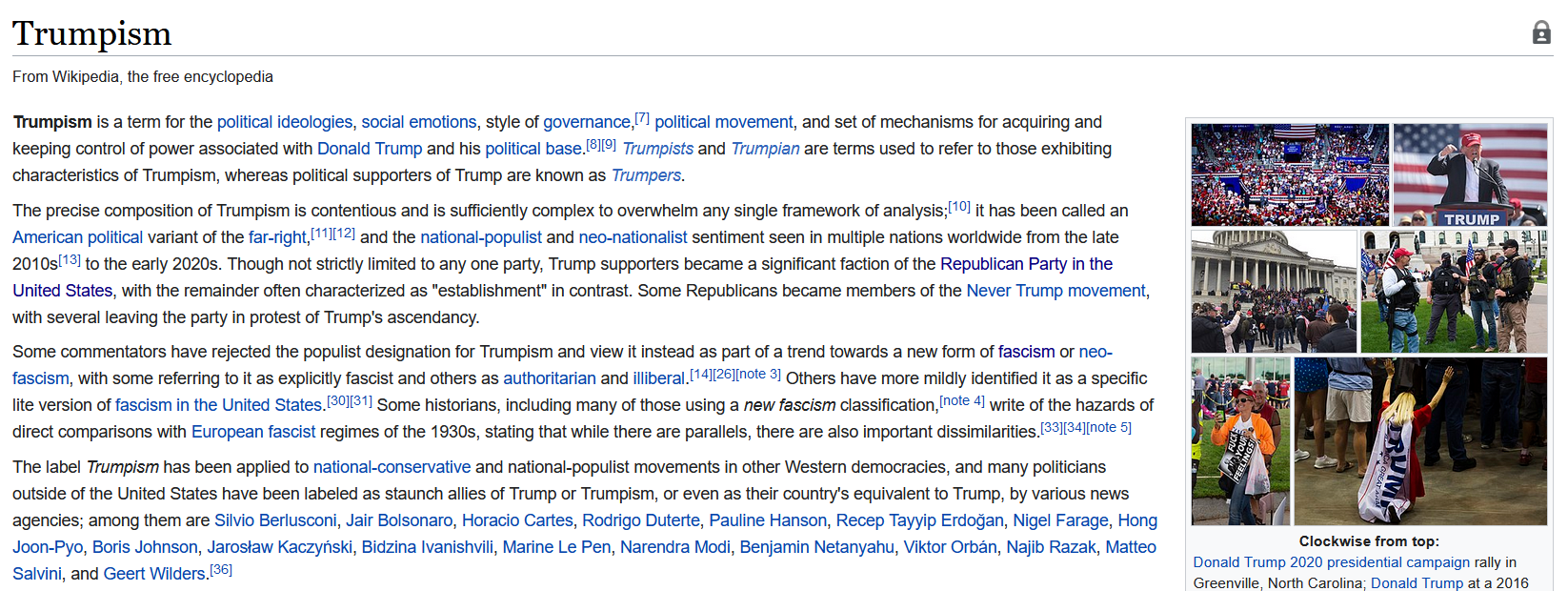The width and height of the screenshot is (1568, 591).
Task: View the Trump rally crowd photo
Action: point(1291,174)
